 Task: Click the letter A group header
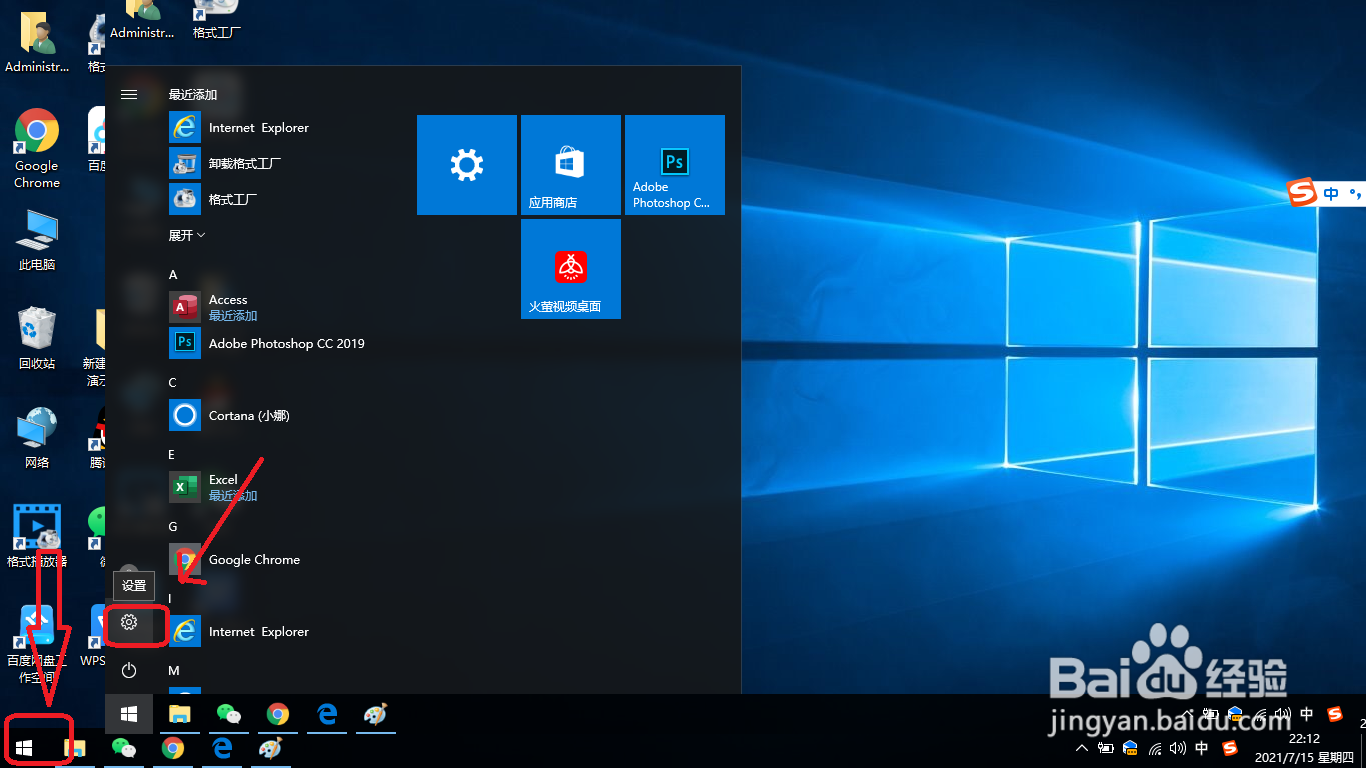[x=173, y=274]
